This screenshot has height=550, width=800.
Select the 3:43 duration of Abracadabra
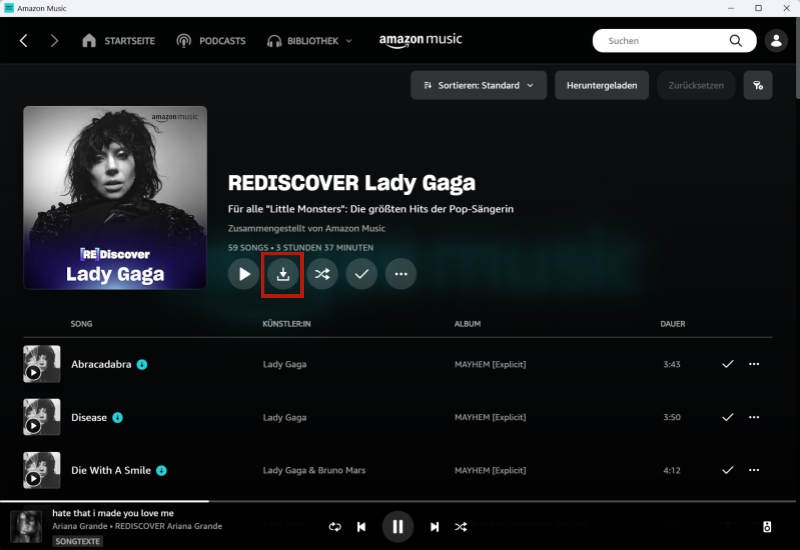672,364
